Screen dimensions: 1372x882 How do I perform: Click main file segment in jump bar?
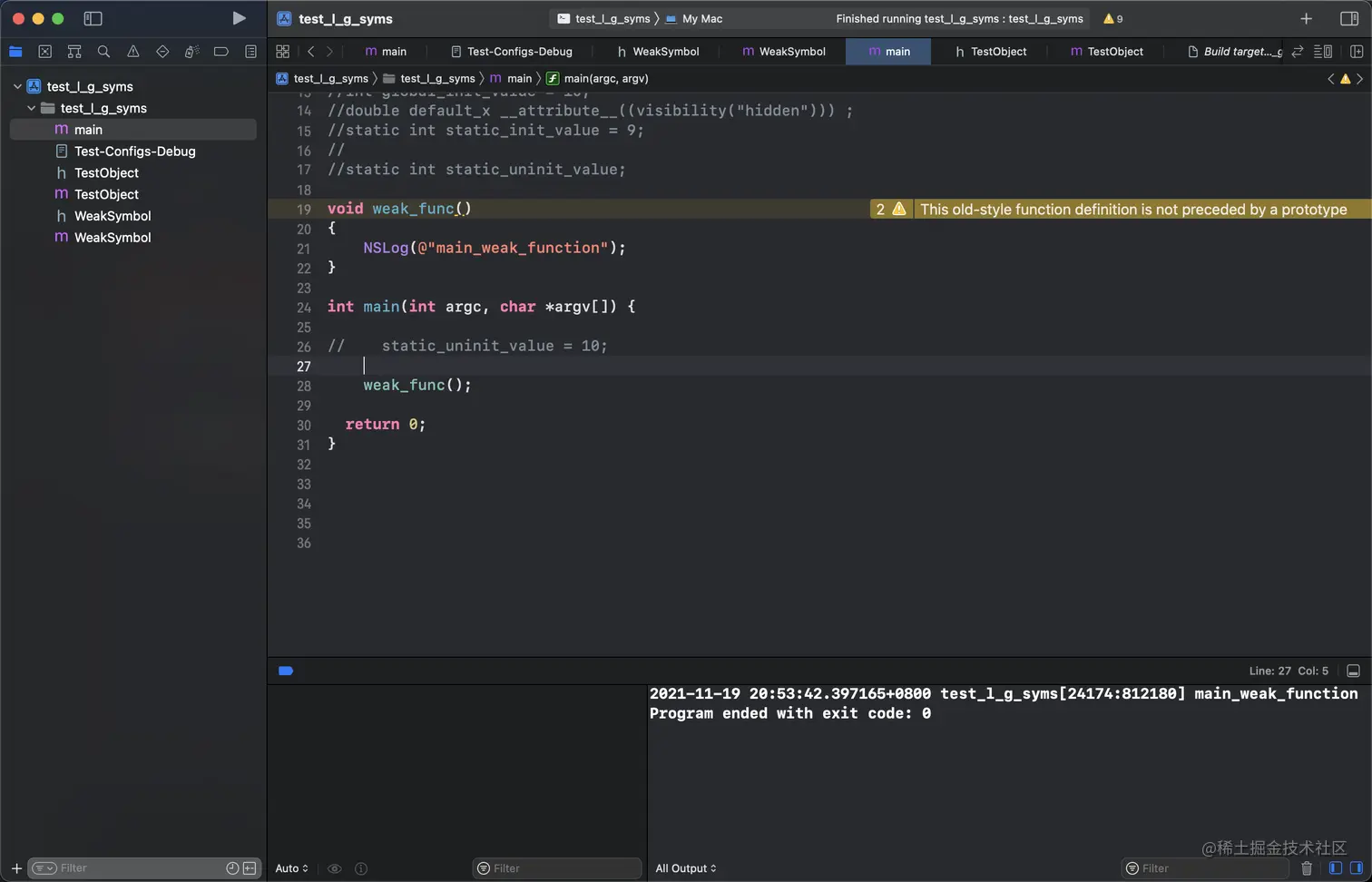511,79
